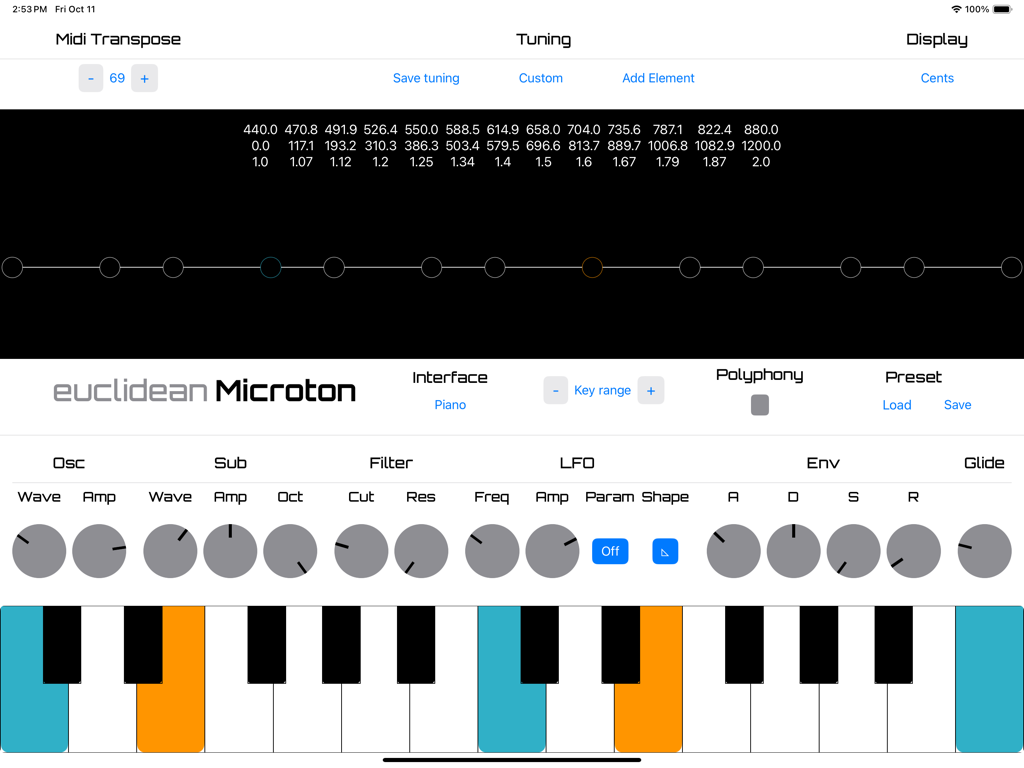Click Add Element to add a tuning element
The image size is (1024, 768).
coord(658,77)
